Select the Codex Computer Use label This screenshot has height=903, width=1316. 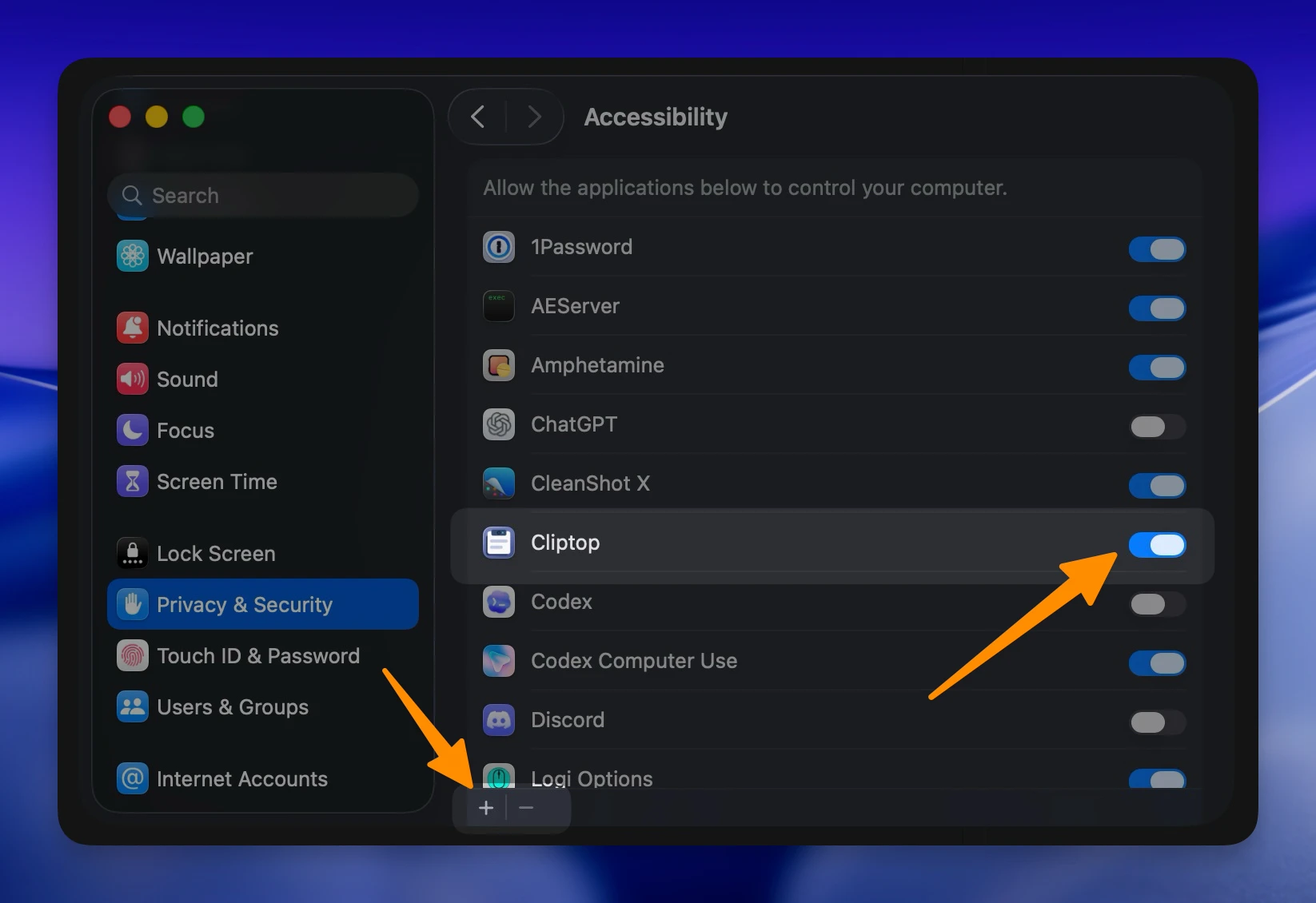point(634,661)
